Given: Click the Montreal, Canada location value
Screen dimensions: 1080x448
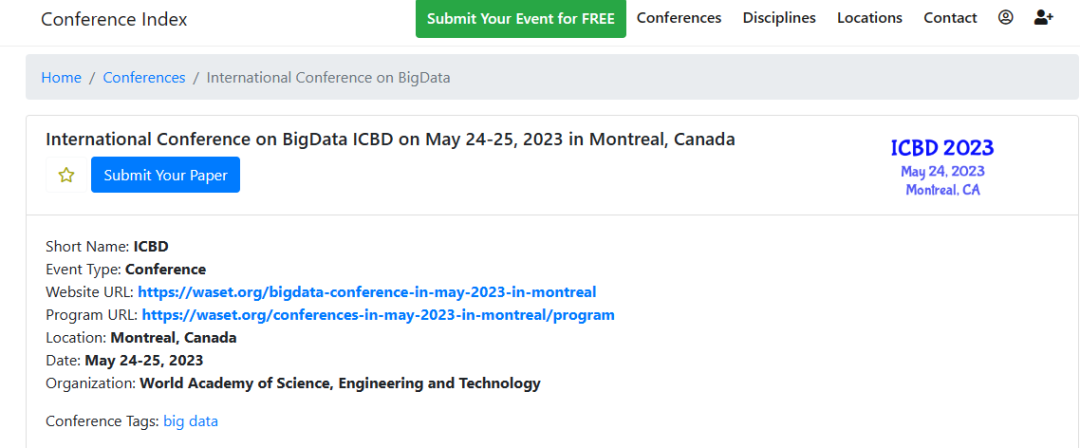Looking at the screenshot, I should click(174, 338).
